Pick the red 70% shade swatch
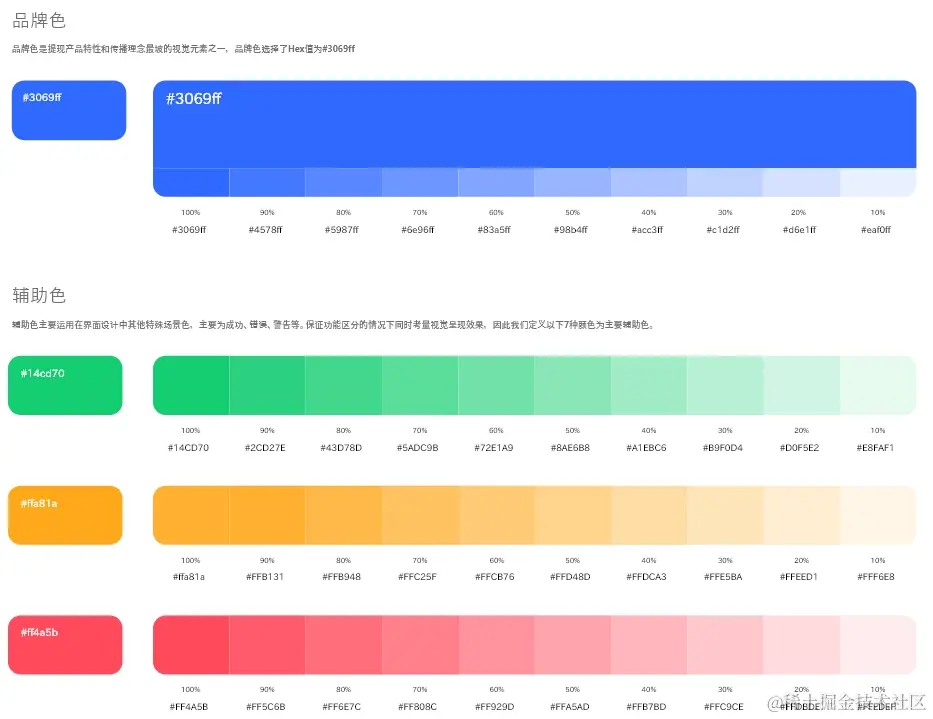This screenshot has width=933, height=719. 420,645
